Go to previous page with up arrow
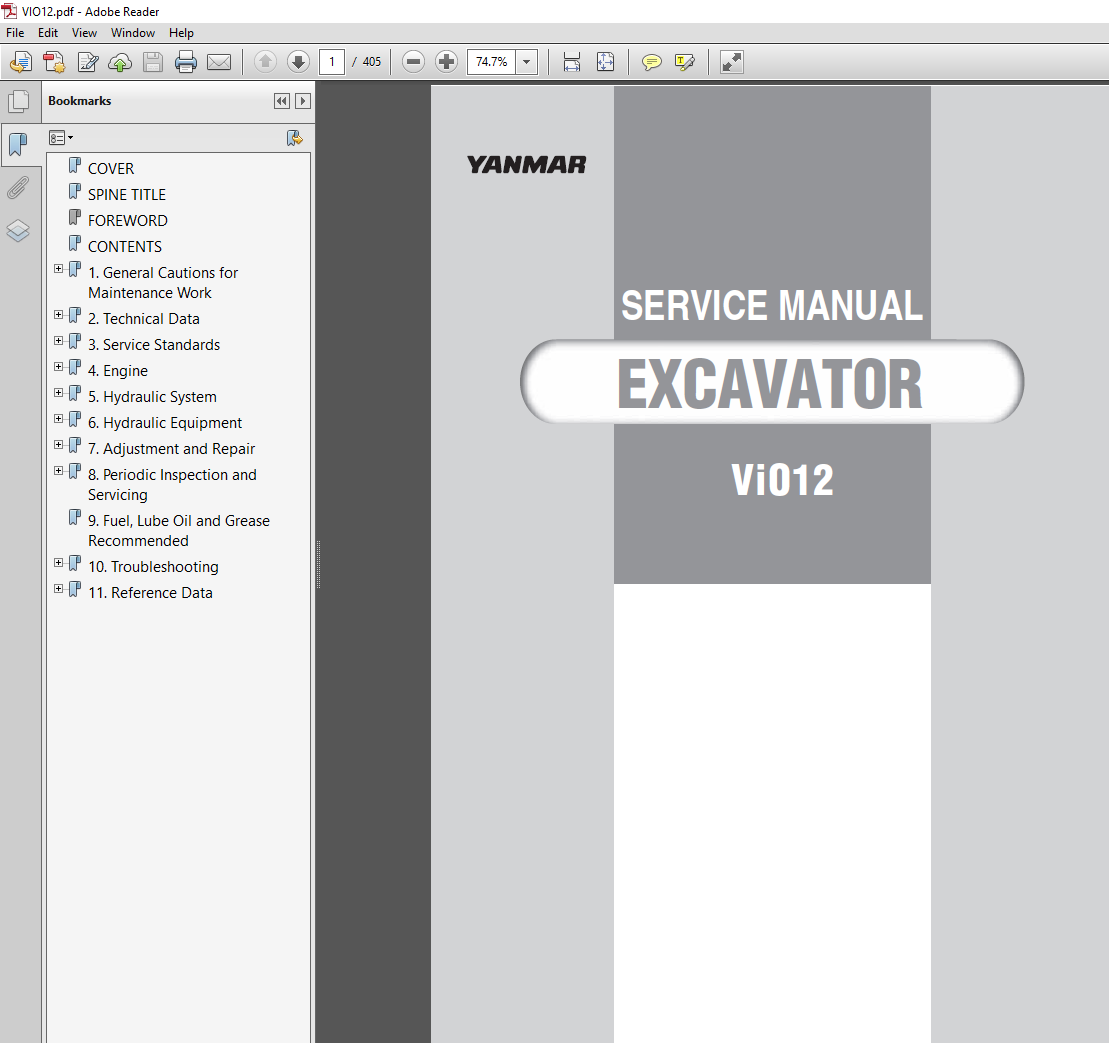Viewport: 1109px width, 1043px height. point(265,62)
